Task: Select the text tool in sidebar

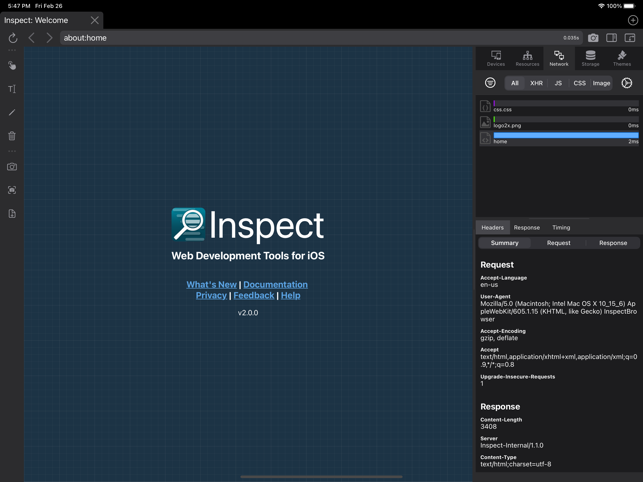Action: tap(12, 89)
